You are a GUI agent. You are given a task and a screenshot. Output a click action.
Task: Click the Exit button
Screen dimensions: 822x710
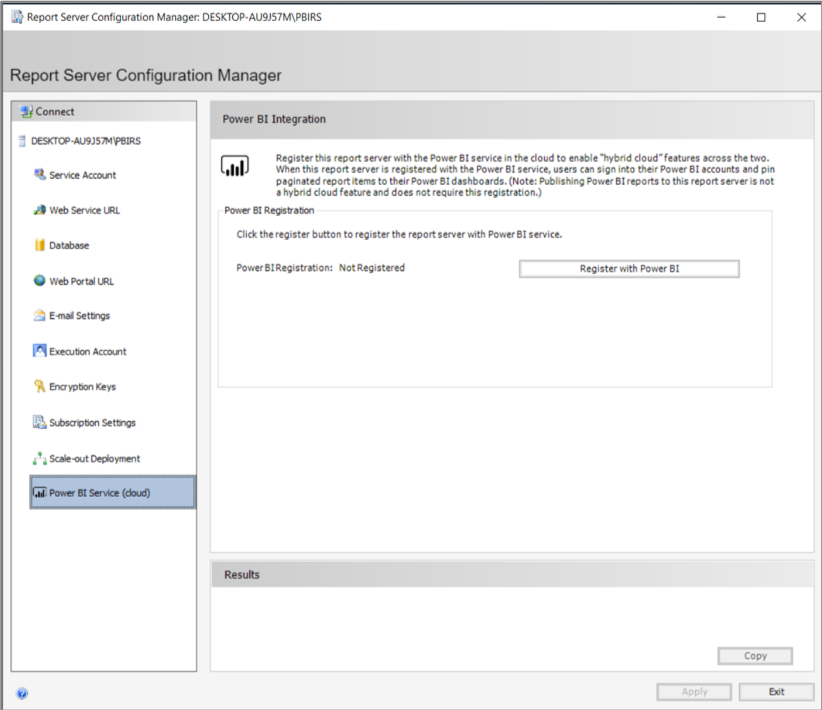pos(776,692)
